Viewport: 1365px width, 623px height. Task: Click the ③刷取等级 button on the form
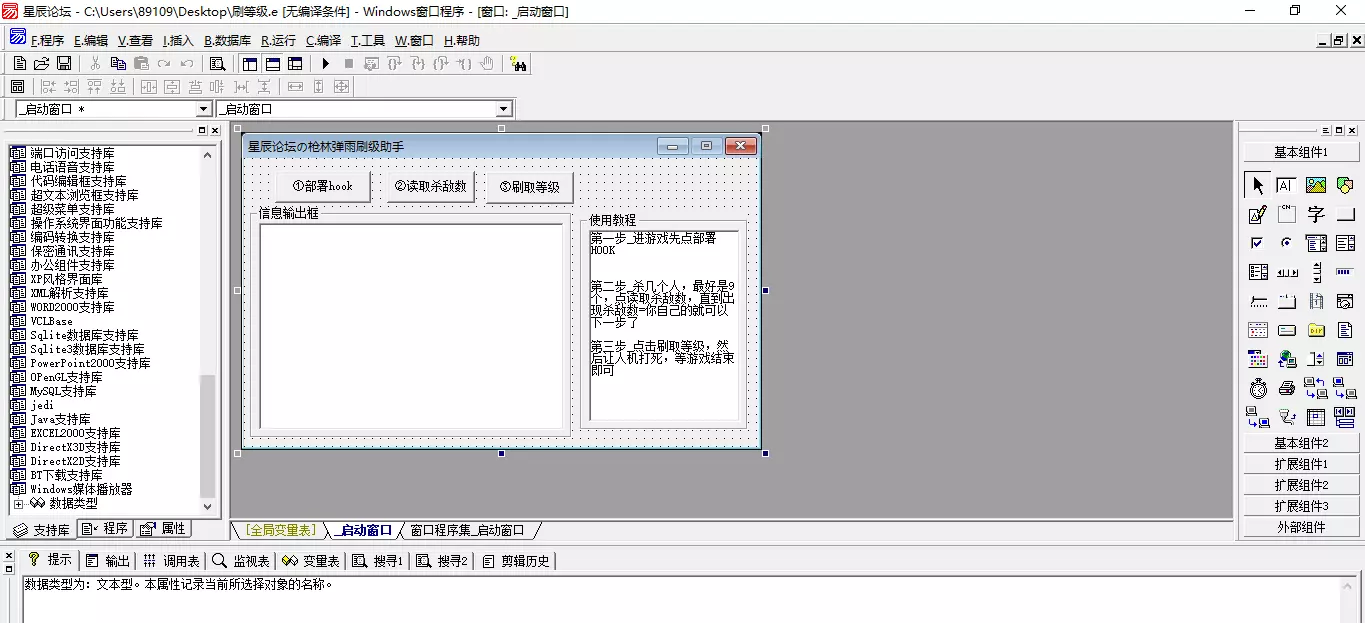(529, 187)
